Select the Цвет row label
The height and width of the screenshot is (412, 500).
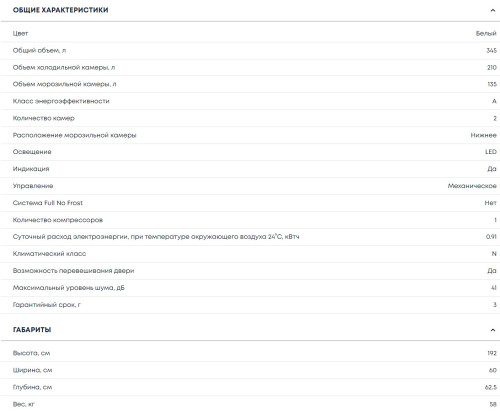20,33
